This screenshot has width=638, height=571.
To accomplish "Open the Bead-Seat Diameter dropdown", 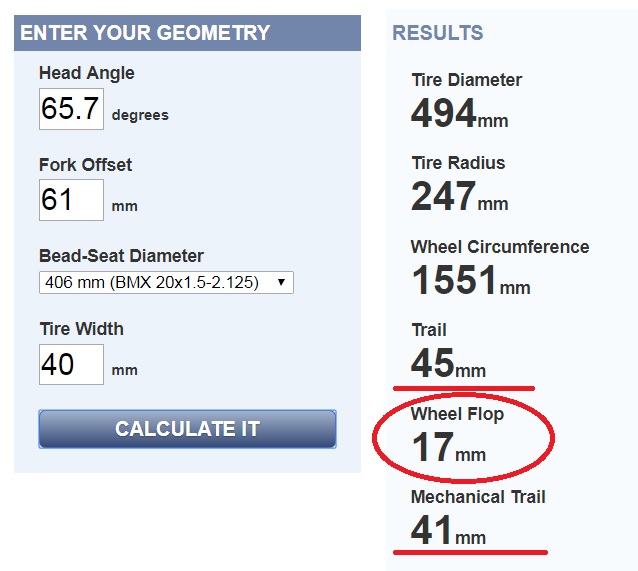I will click(x=166, y=282).
